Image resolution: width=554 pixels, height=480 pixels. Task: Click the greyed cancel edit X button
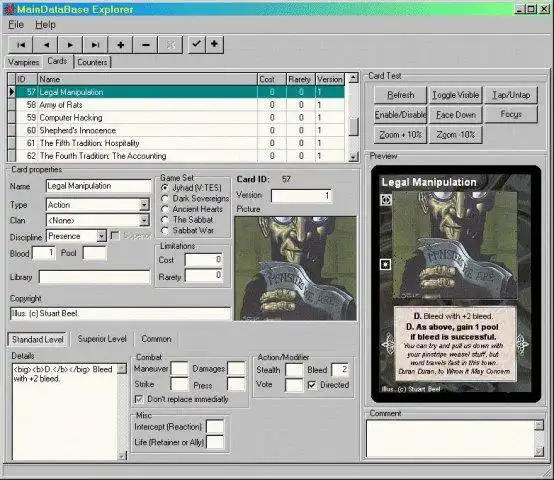click(171, 45)
